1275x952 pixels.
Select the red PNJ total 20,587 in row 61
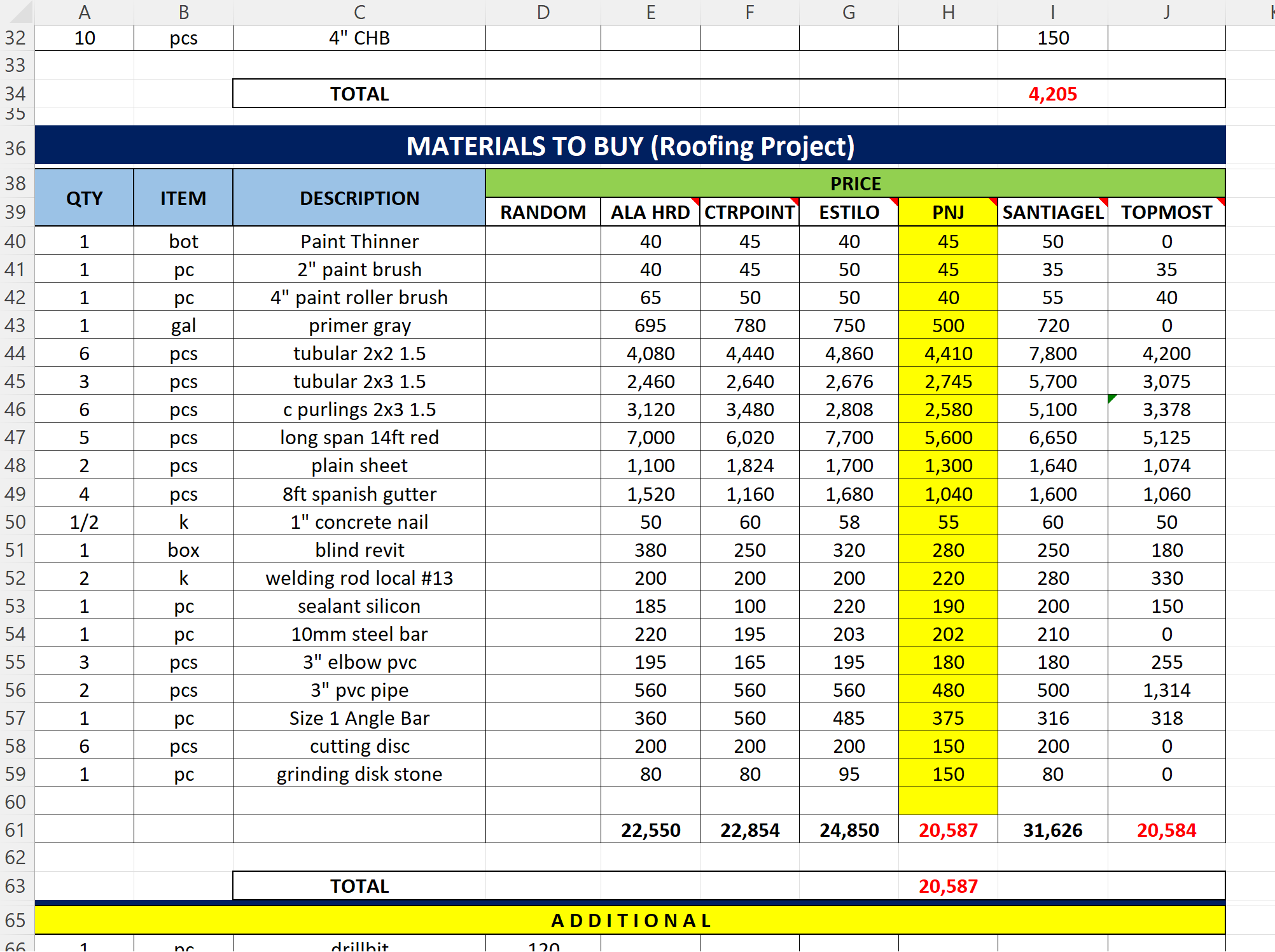[x=947, y=830]
